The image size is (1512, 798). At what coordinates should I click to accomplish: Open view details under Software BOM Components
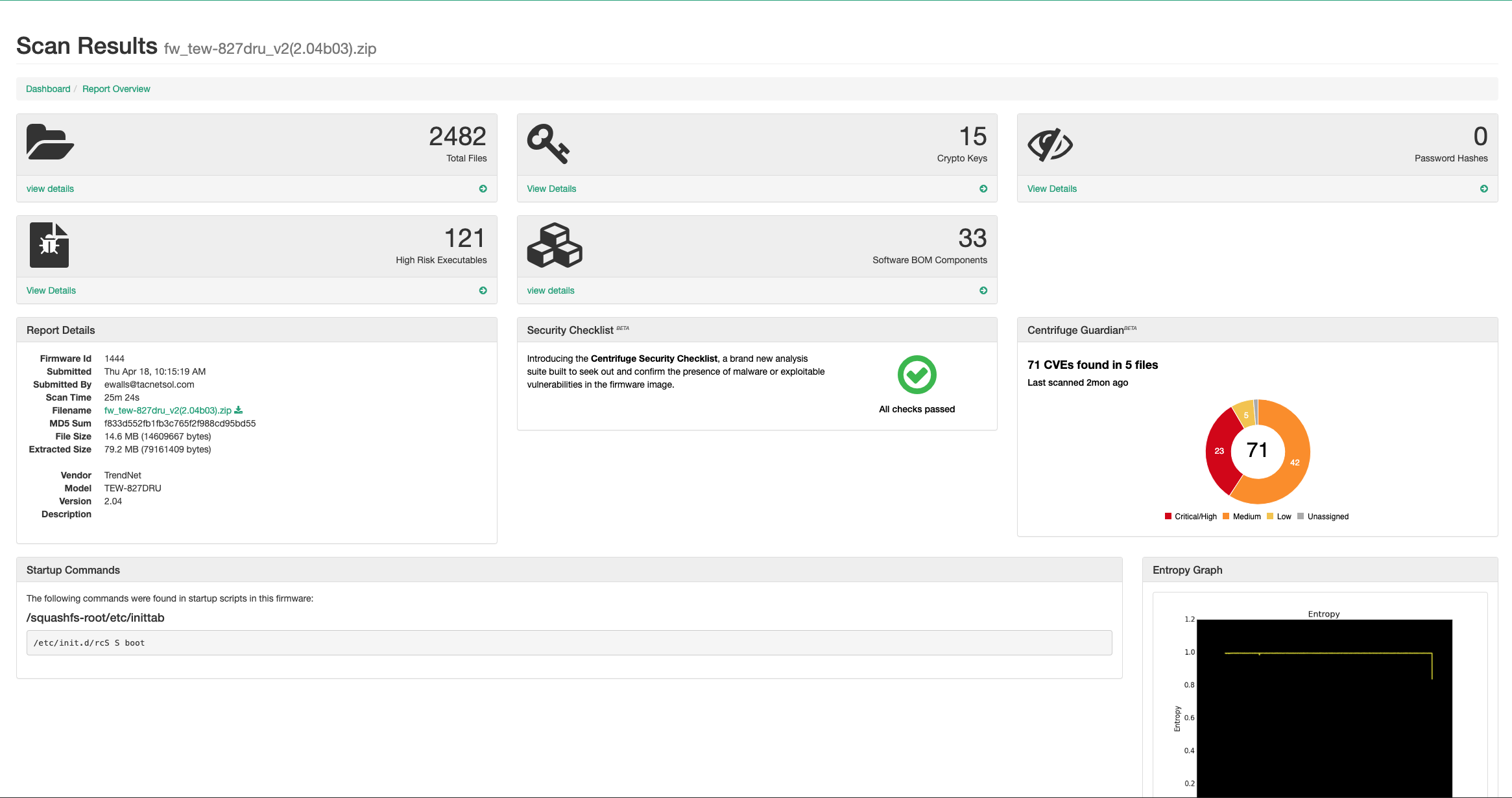pos(551,290)
